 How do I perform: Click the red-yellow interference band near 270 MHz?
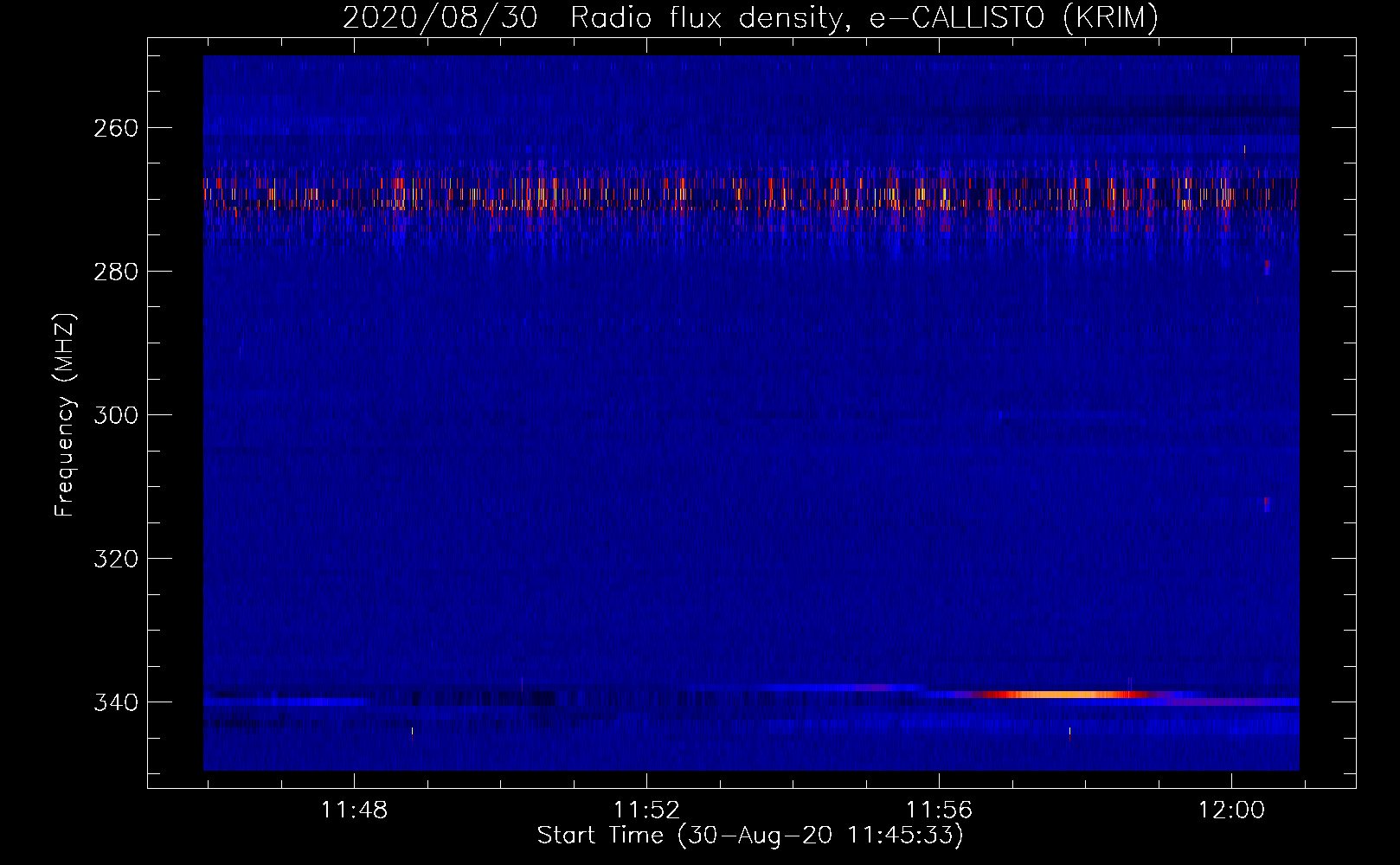(751, 194)
